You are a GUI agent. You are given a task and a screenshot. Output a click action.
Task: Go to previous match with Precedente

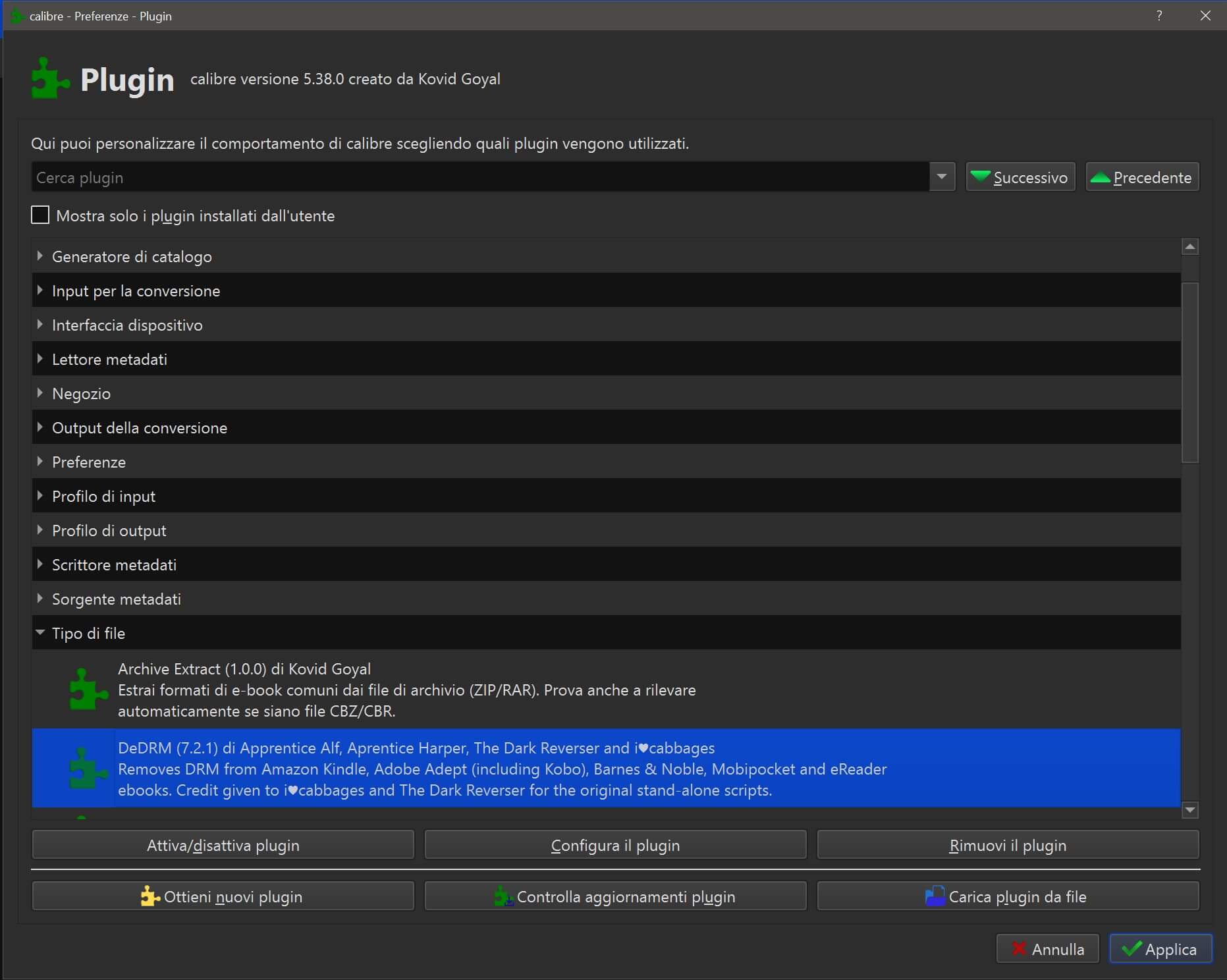coord(1141,177)
